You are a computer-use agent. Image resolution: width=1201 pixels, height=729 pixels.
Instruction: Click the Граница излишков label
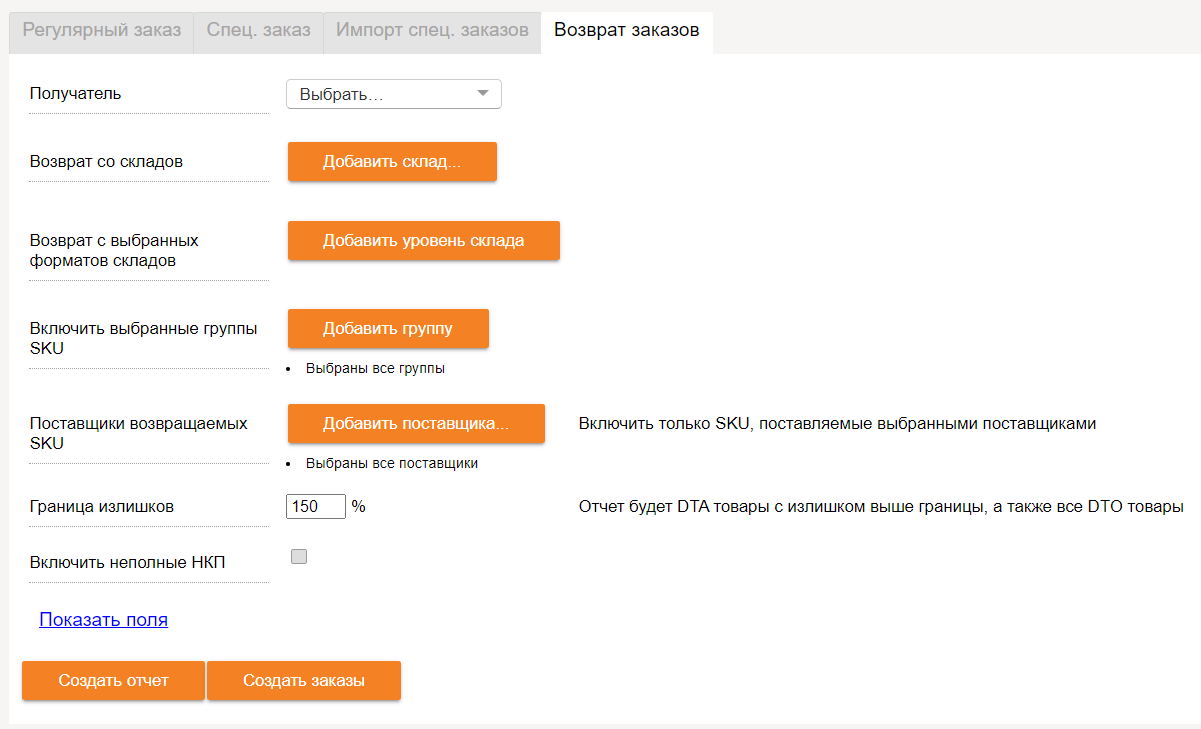[x=102, y=506]
